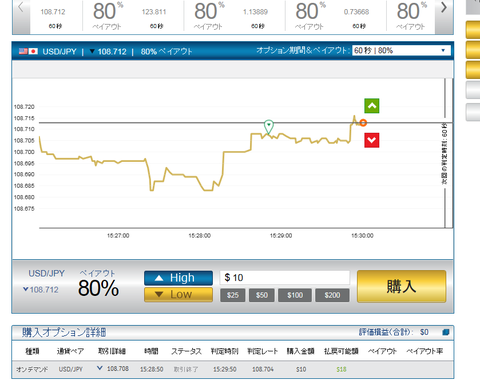Click the 判定時刻 column header
The image size is (480, 380).
click(224, 351)
